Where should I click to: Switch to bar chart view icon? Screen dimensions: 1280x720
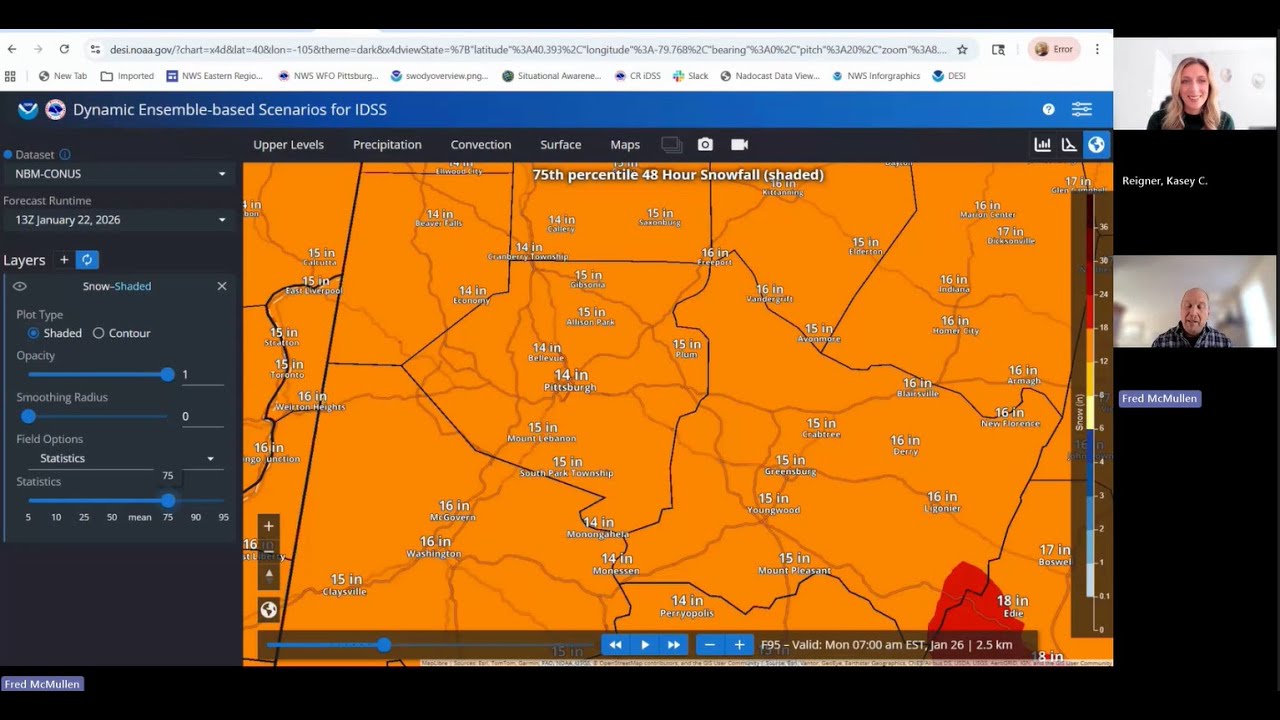[1043, 145]
